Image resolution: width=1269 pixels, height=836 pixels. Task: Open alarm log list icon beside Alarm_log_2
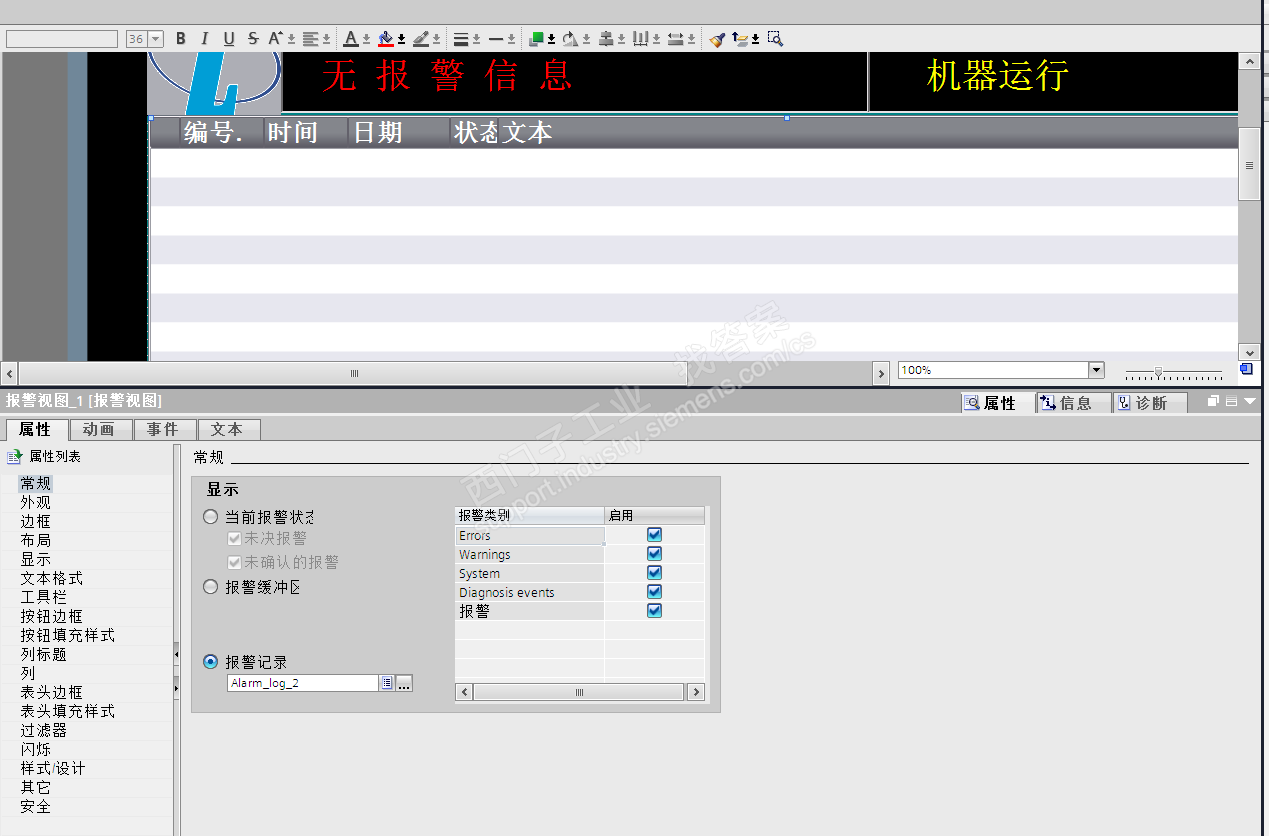(386, 683)
